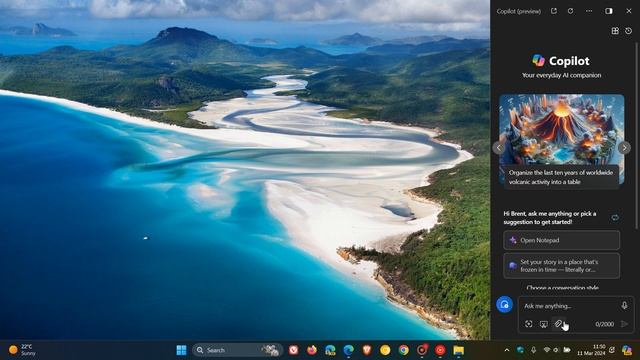Launch Vivaldi from the taskbar

click(x=293, y=350)
